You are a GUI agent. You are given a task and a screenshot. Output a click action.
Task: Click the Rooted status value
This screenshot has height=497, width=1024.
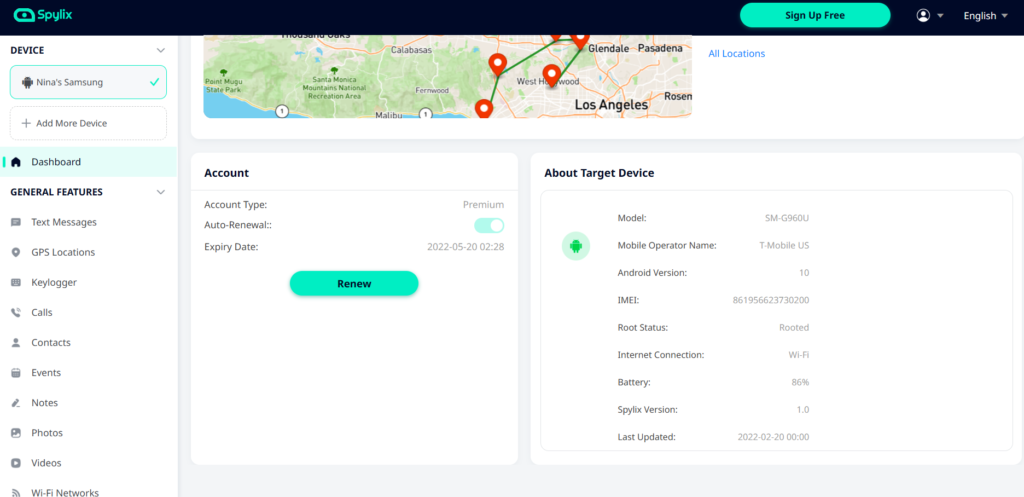(794, 328)
